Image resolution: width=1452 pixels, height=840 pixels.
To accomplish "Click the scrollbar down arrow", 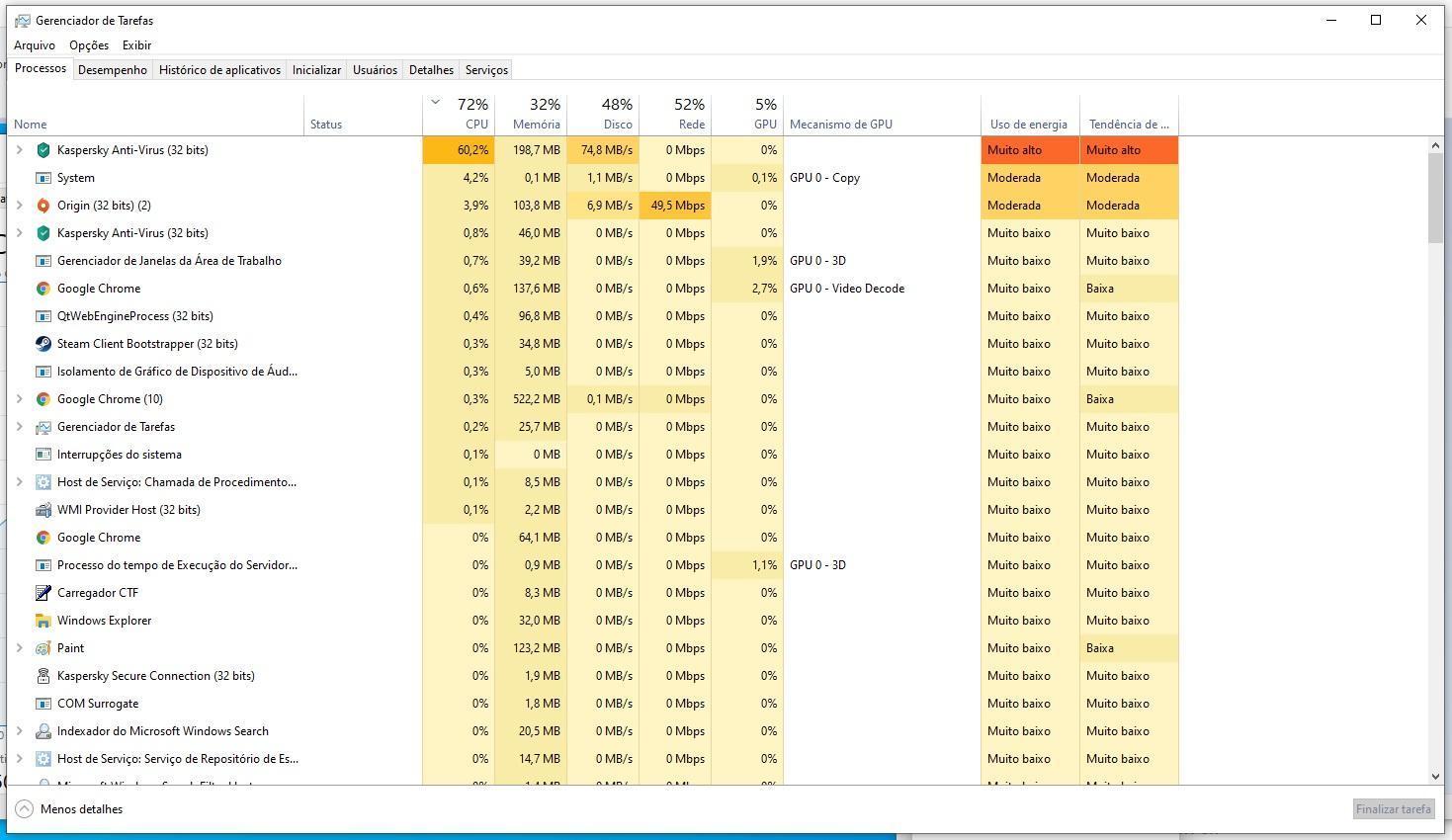I will coord(1436,777).
